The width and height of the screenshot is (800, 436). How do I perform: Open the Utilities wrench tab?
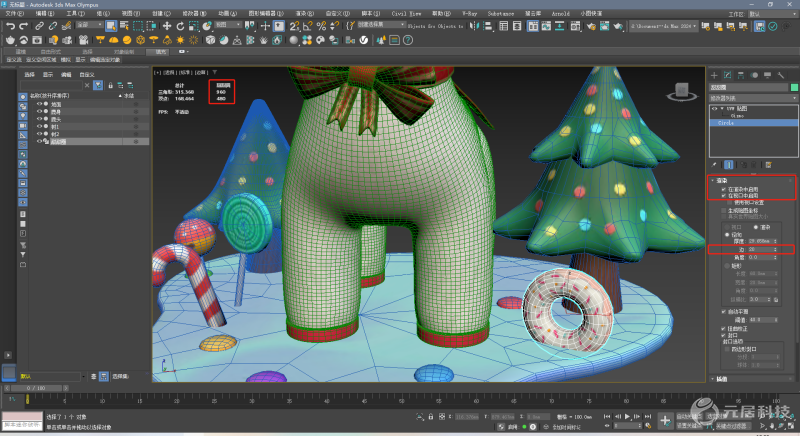click(781, 75)
